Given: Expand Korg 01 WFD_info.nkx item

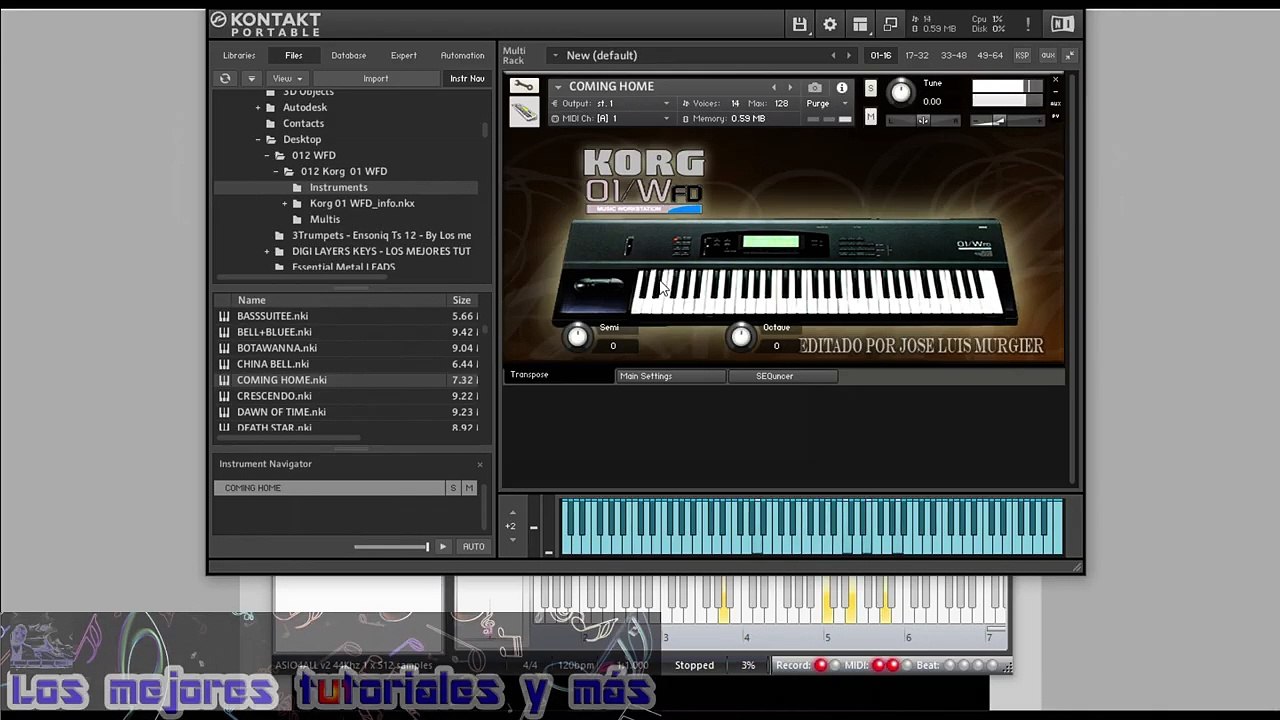Looking at the screenshot, I should pyautogui.click(x=285, y=204).
